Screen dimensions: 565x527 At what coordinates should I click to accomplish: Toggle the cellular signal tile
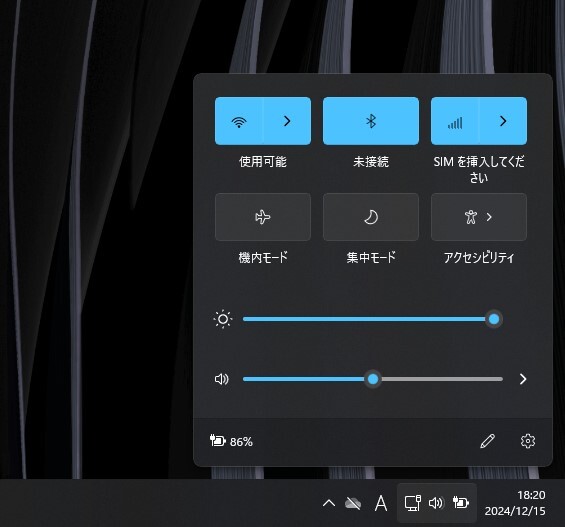pos(455,121)
